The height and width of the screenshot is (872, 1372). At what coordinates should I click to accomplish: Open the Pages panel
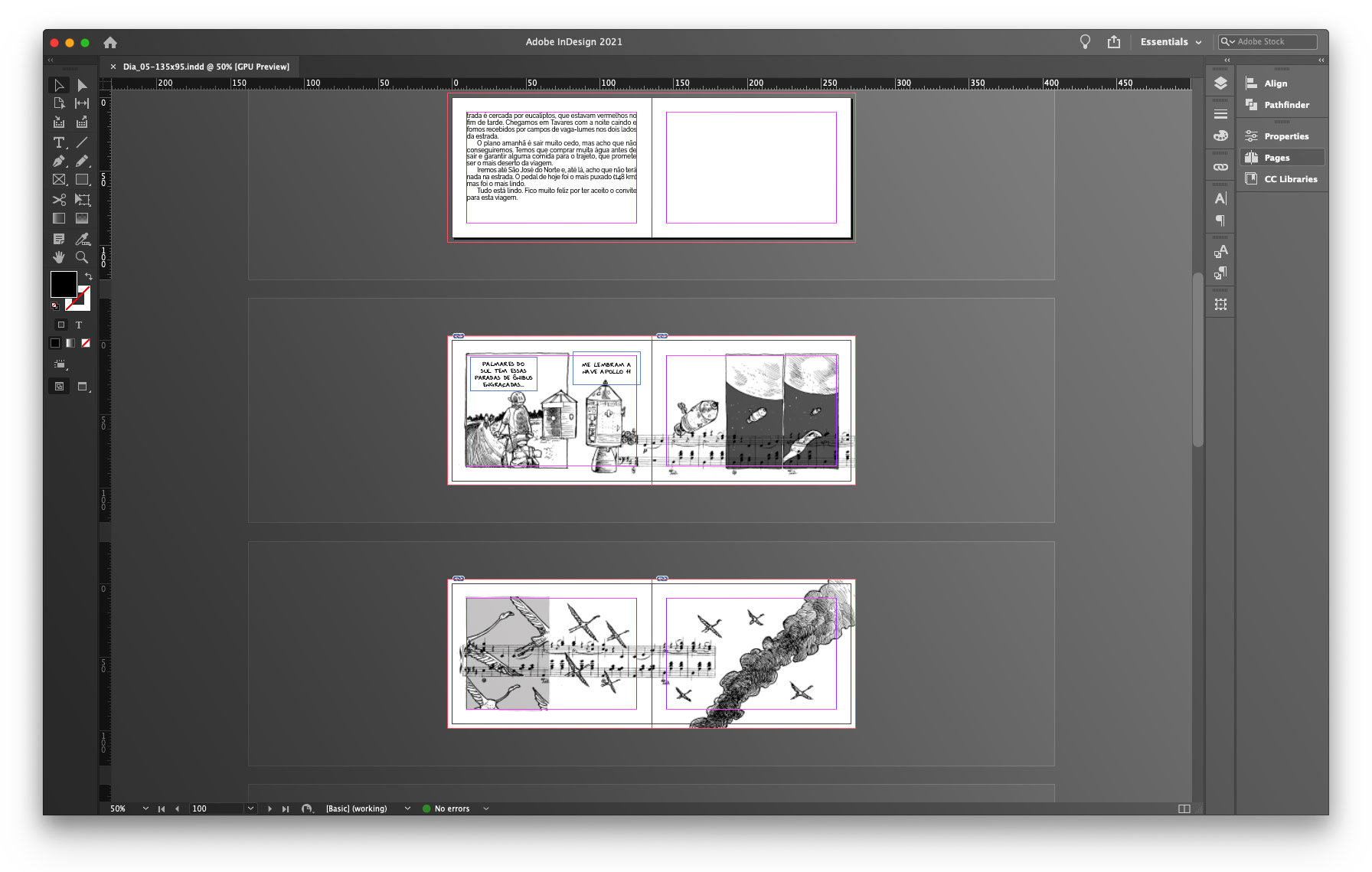pos(1282,158)
